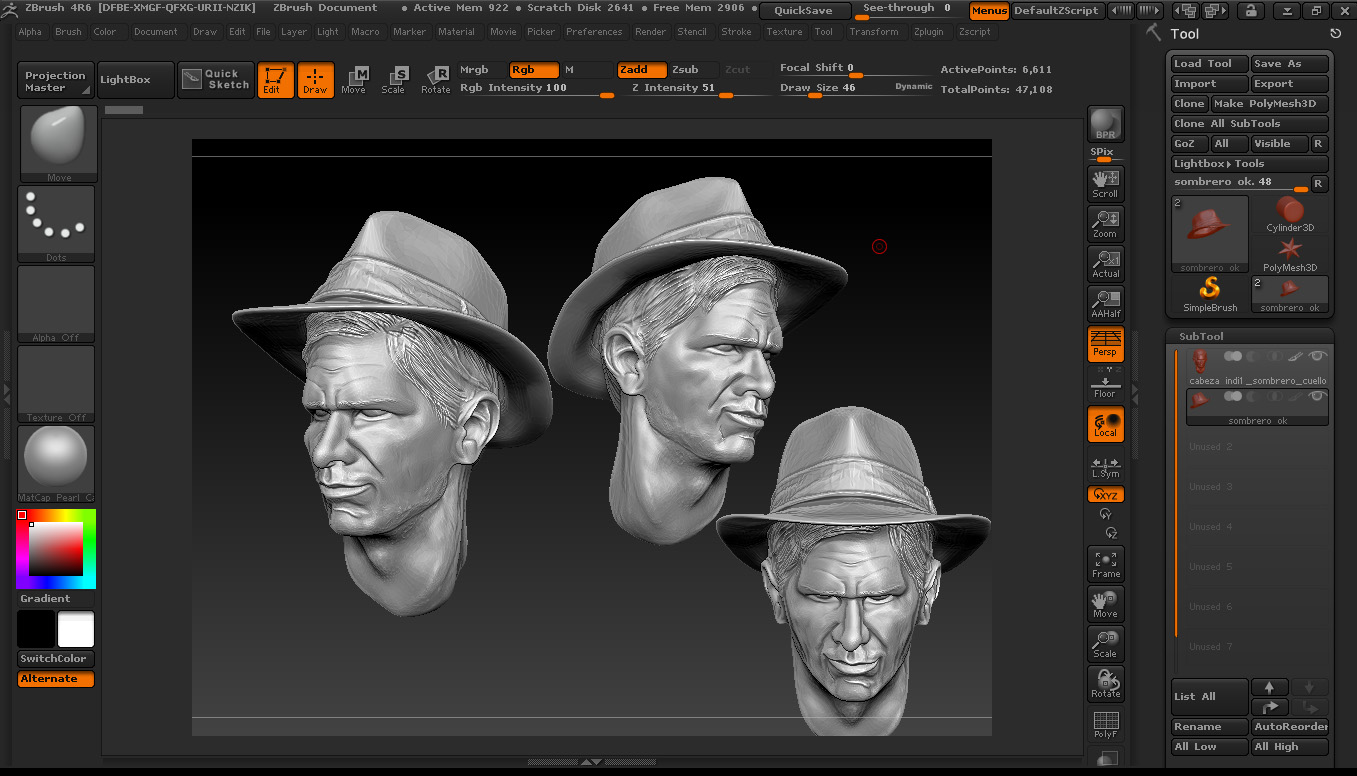Toggle visibility eye of cabeza subtool
The image size is (1357, 776).
1318,356
